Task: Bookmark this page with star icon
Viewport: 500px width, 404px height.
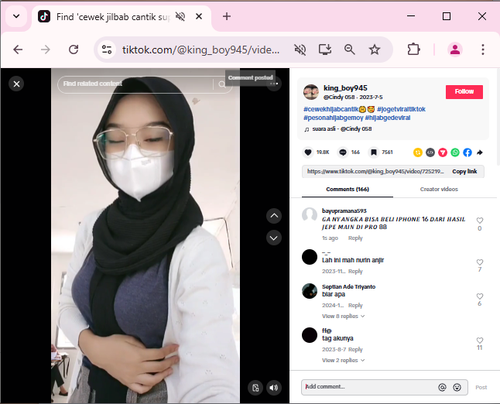Action: (x=374, y=50)
